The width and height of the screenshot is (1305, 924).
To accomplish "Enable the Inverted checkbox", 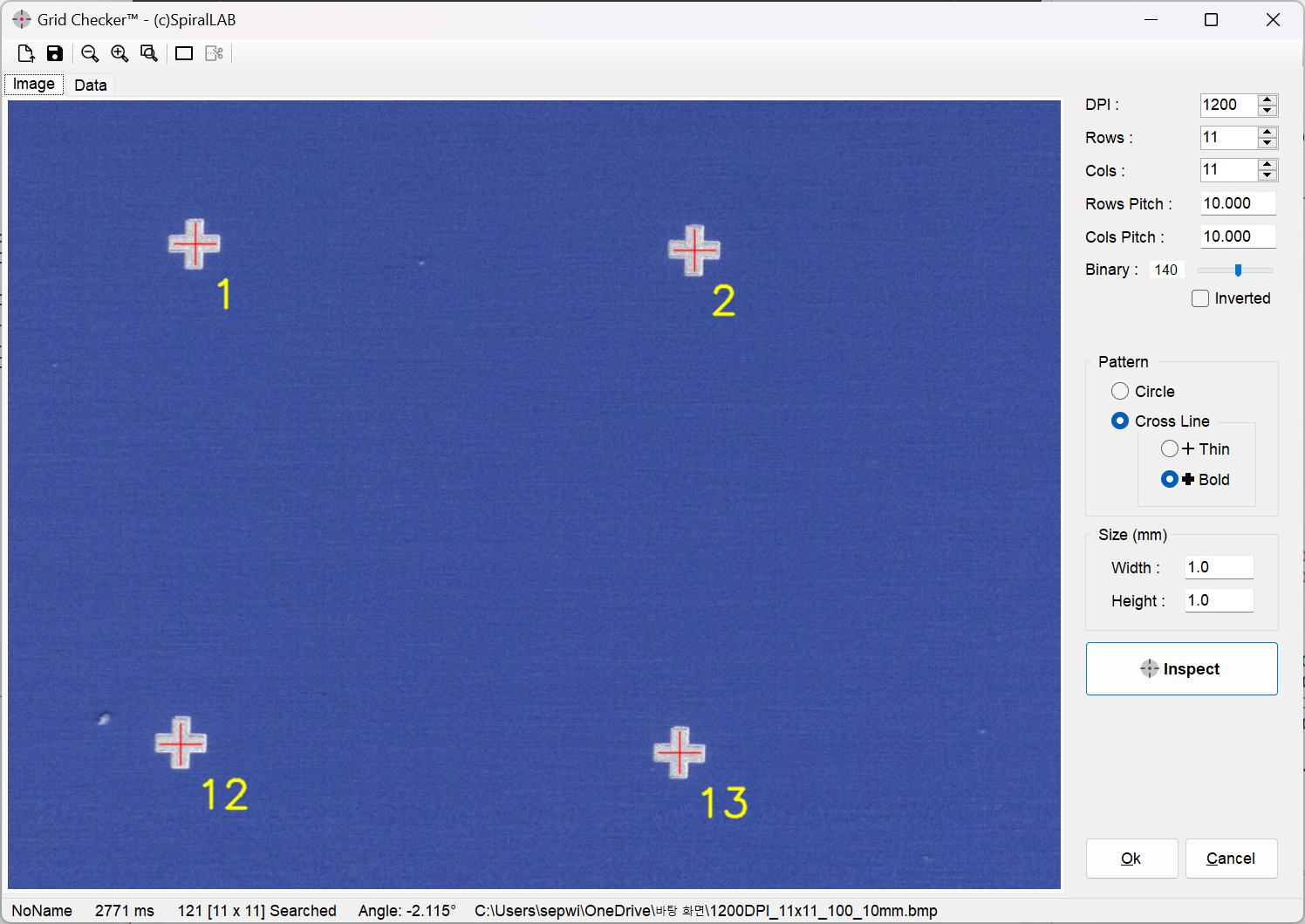I will tap(1200, 298).
